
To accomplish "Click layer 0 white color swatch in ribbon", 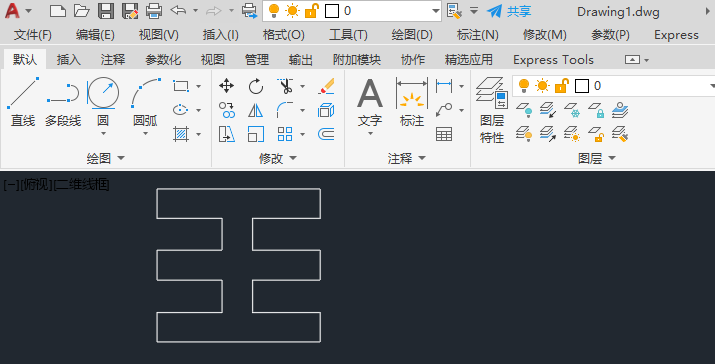I will [x=581, y=86].
